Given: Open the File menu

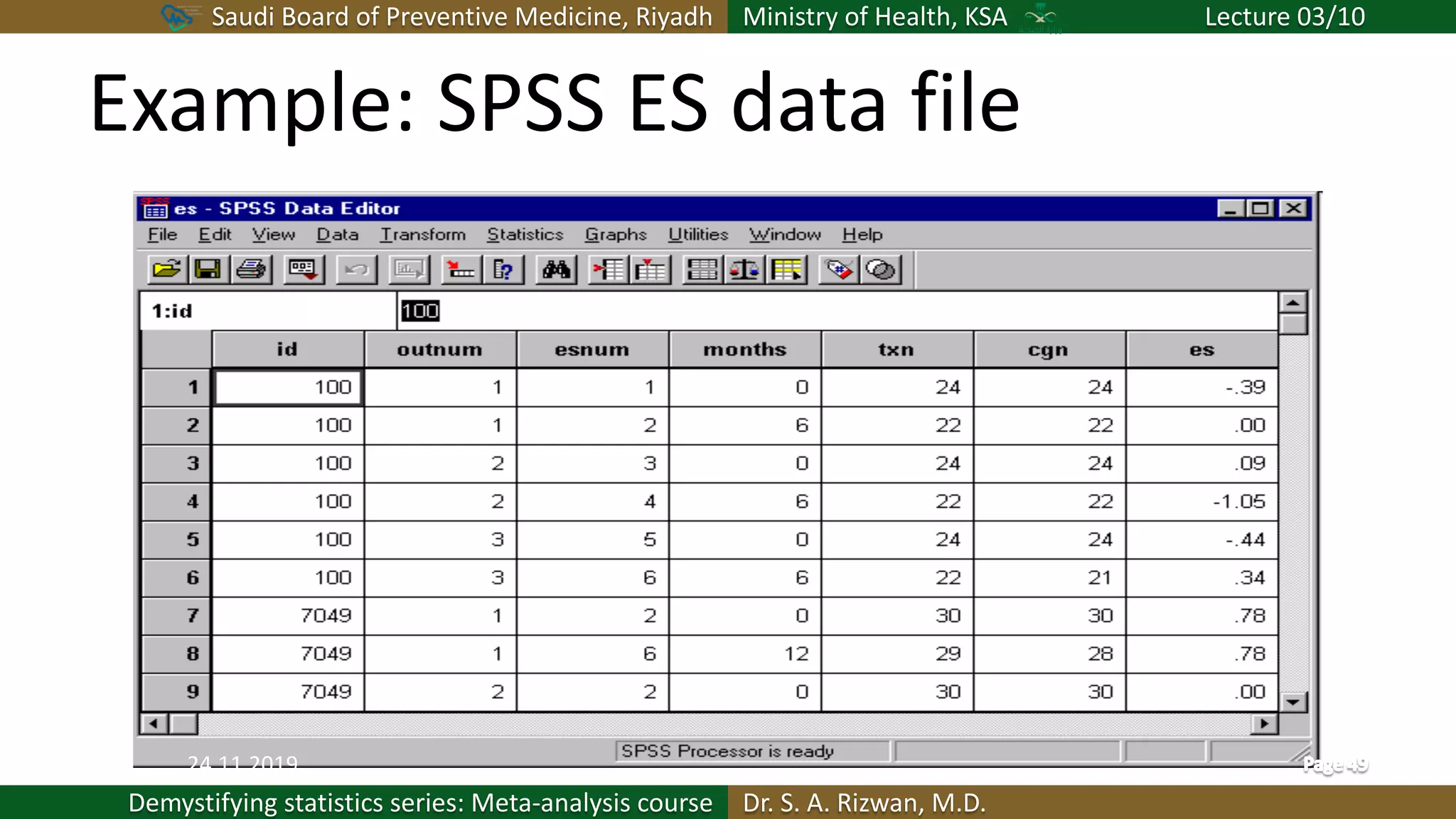Looking at the screenshot, I should (x=162, y=235).
